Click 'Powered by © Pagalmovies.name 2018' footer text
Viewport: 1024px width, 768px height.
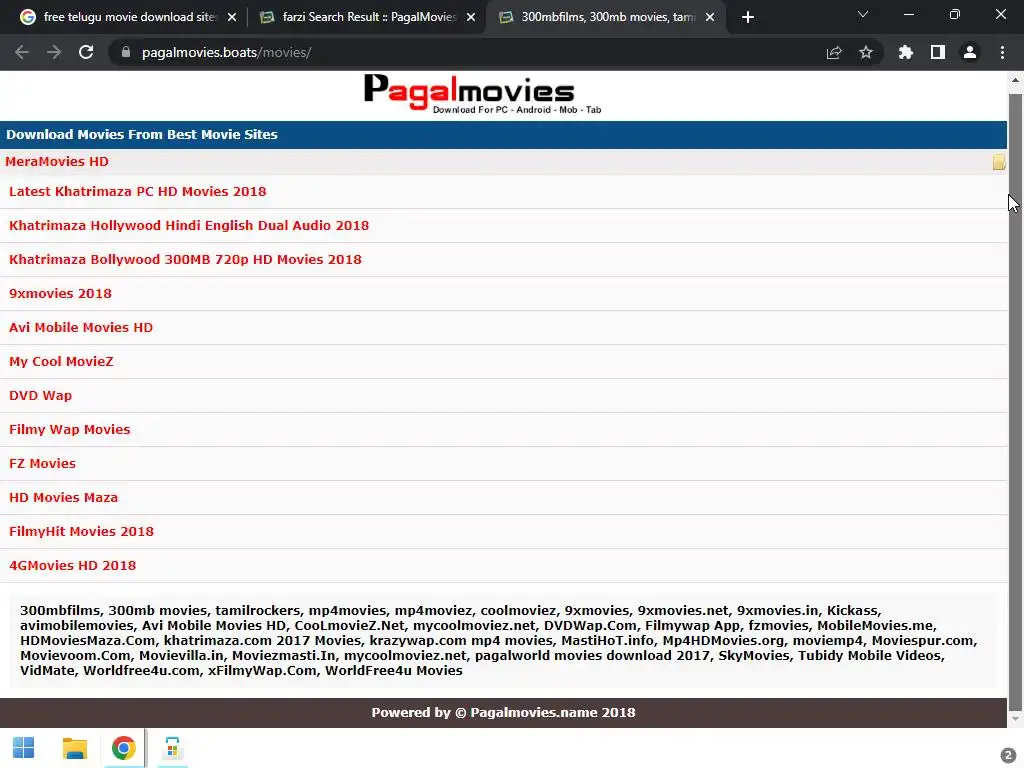(x=503, y=712)
